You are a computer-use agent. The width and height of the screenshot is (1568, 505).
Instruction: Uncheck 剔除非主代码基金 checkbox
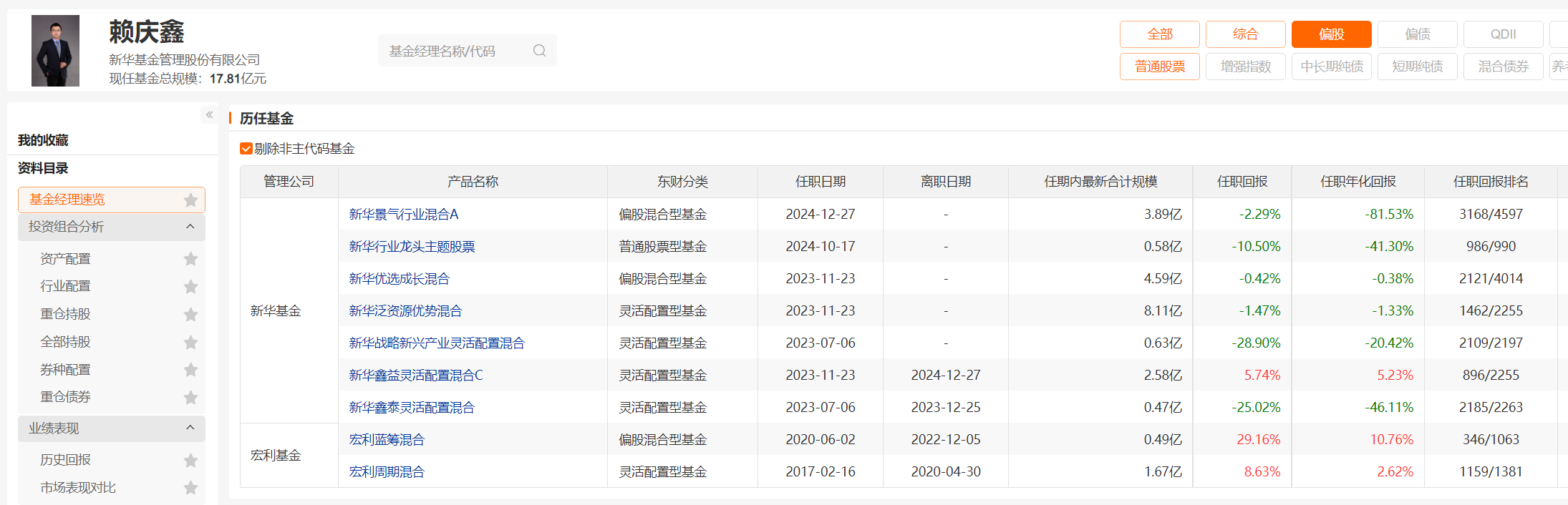tap(246, 148)
